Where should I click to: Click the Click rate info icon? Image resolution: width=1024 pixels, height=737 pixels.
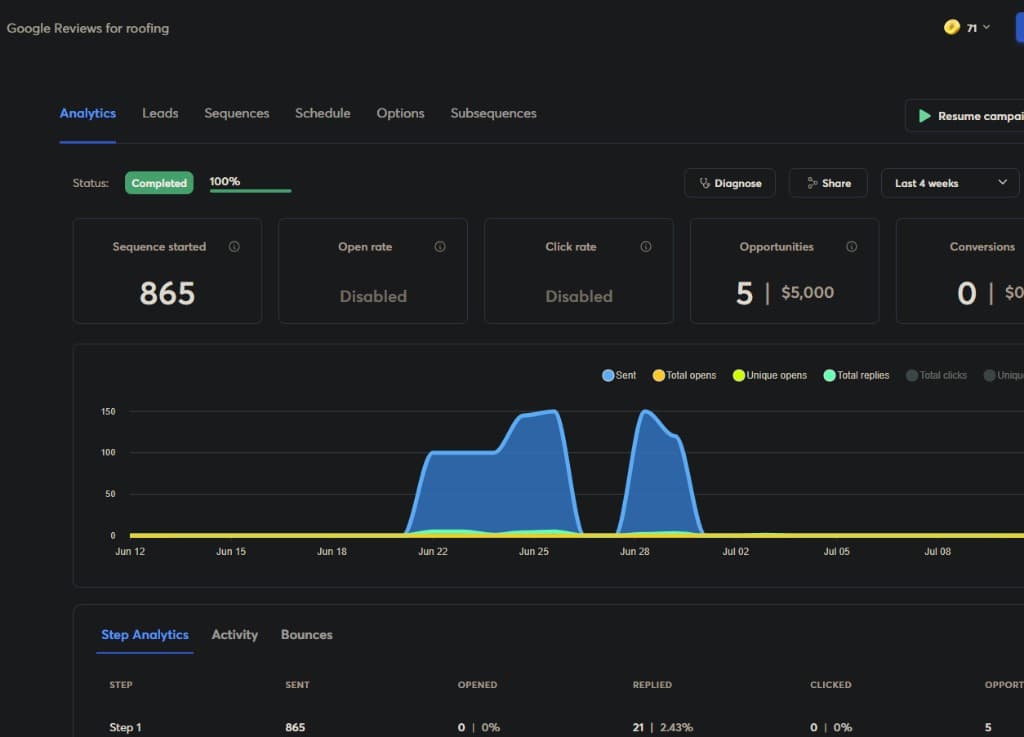[646, 247]
